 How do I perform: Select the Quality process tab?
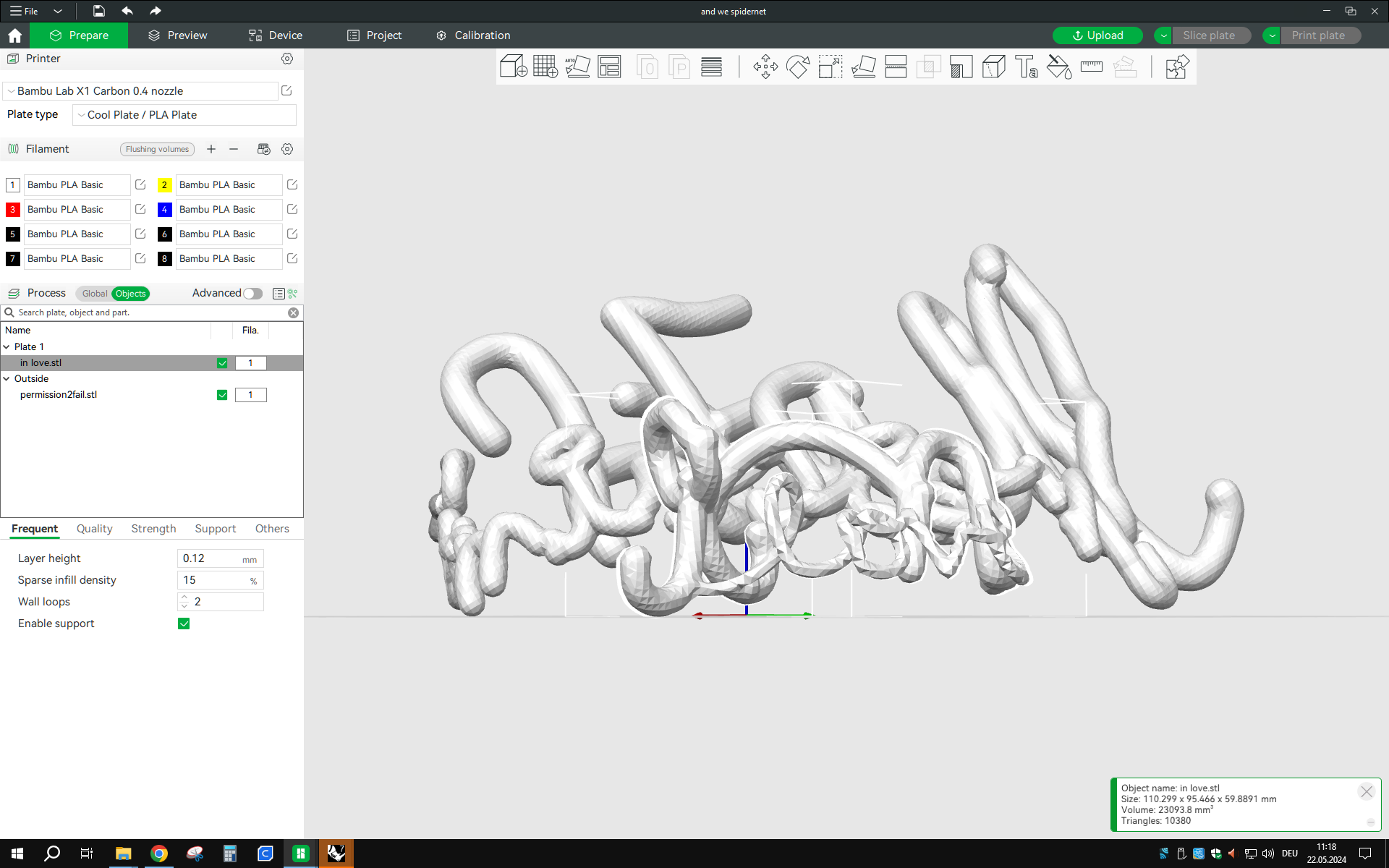pyautogui.click(x=95, y=528)
